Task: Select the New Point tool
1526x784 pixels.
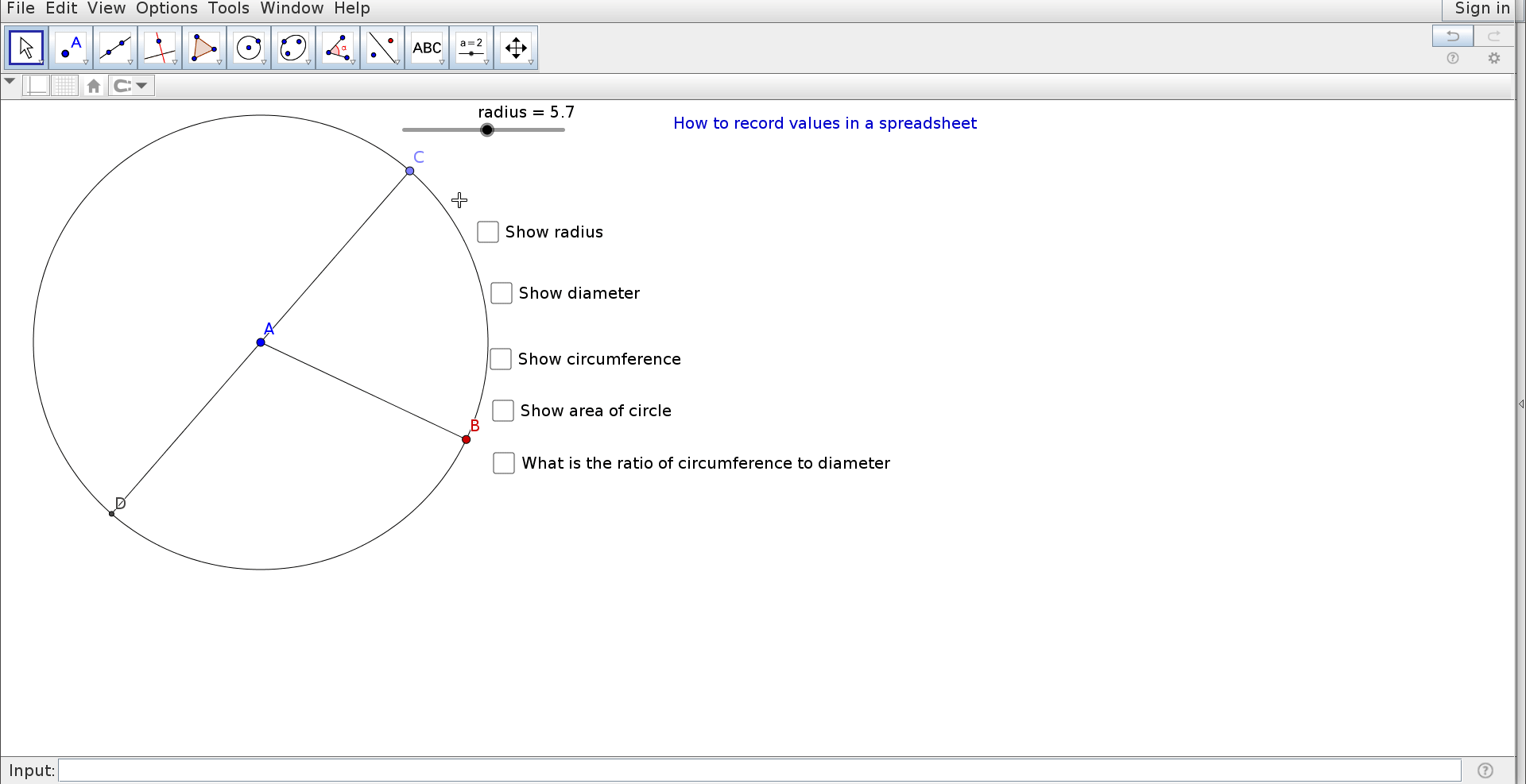Action: tap(71, 48)
